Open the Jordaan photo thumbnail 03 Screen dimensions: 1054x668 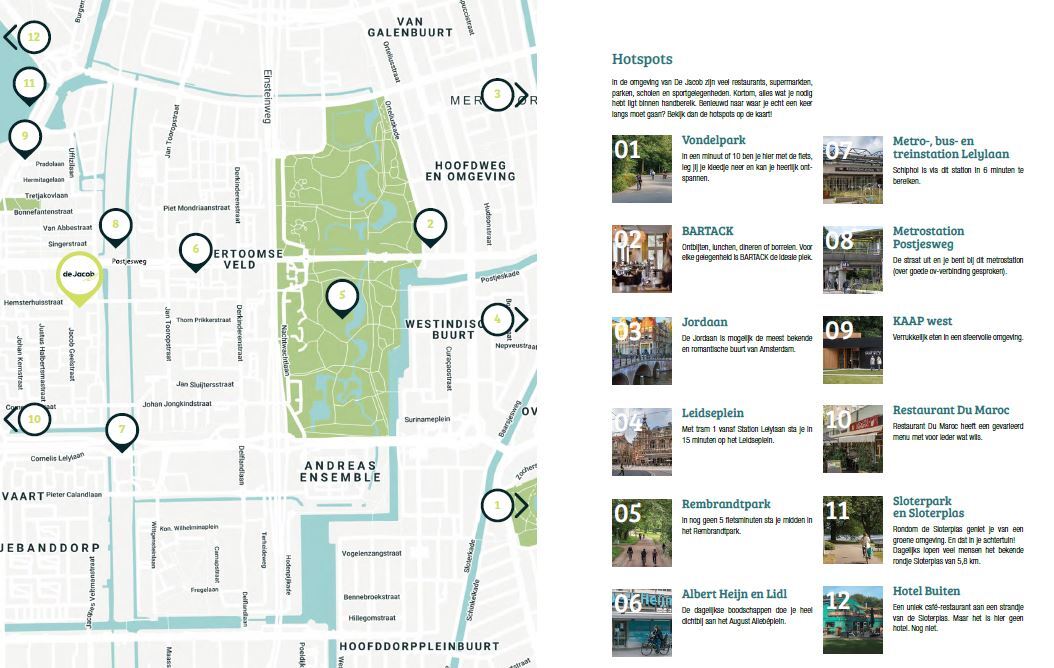(641, 350)
